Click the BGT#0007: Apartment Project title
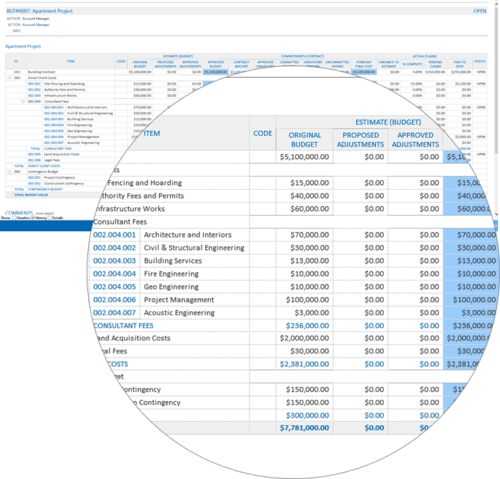500x479 pixels. coord(39,11)
